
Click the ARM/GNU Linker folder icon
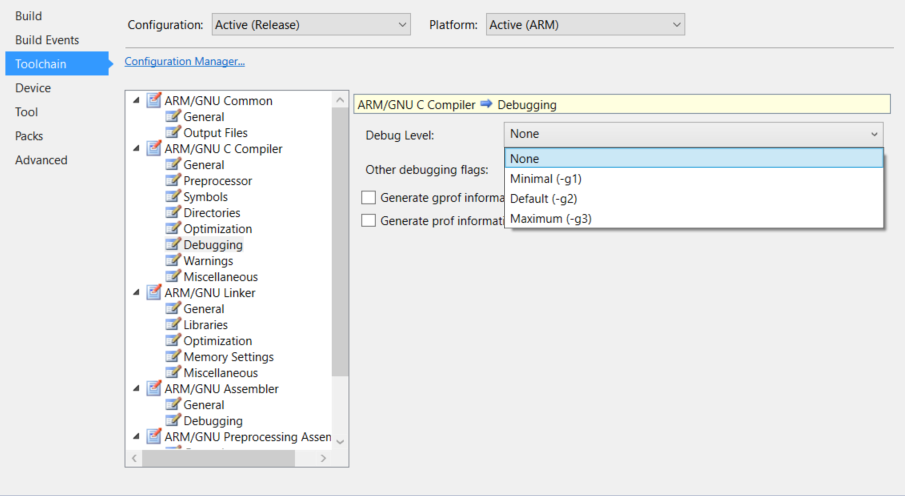click(x=154, y=293)
